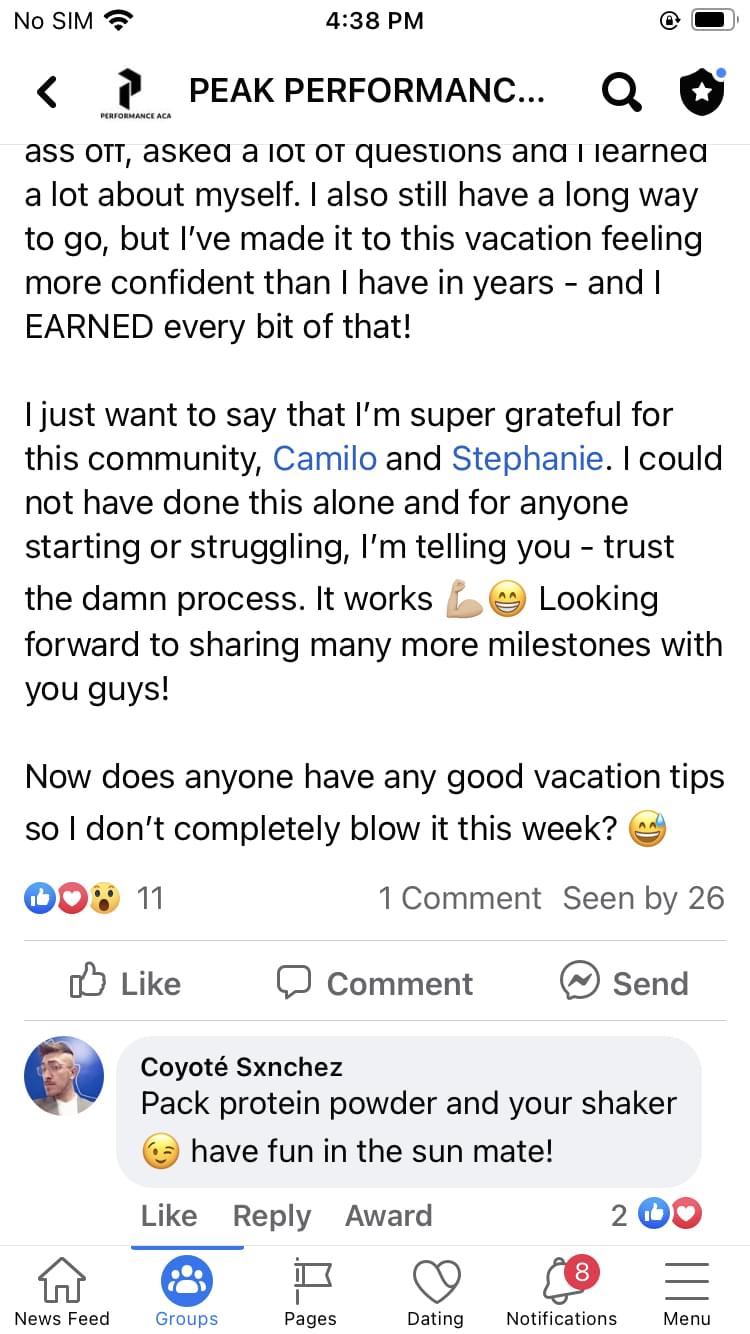Viewport: 750px width, 1334px height.
Task: Reply to Coyoté Sxnchez's comment
Action: (x=271, y=1215)
